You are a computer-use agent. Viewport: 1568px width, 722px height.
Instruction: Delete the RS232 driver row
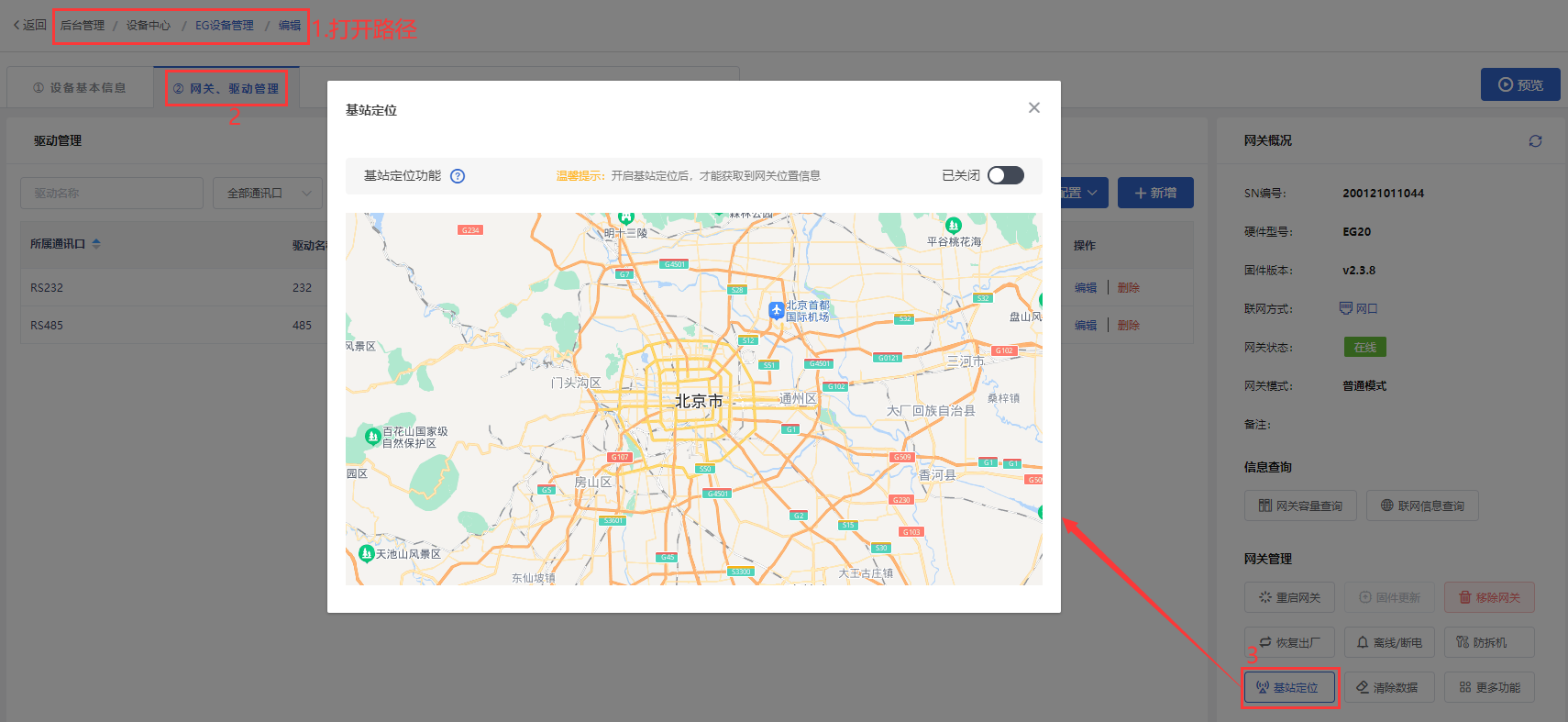click(1129, 288)
